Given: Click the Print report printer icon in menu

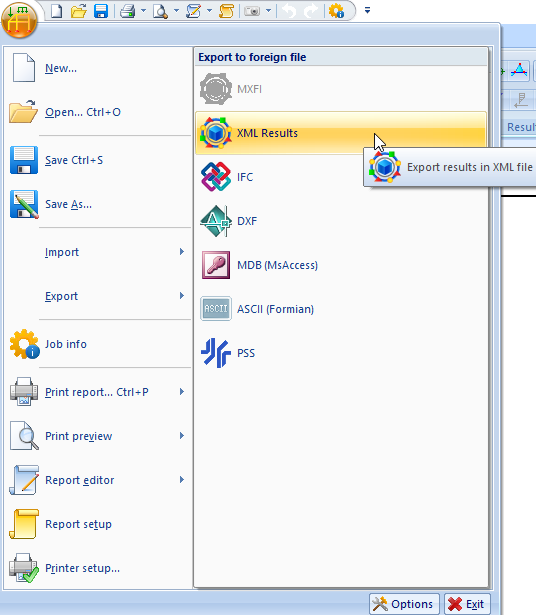Looking at the screenshot, I should coord(24,391).
